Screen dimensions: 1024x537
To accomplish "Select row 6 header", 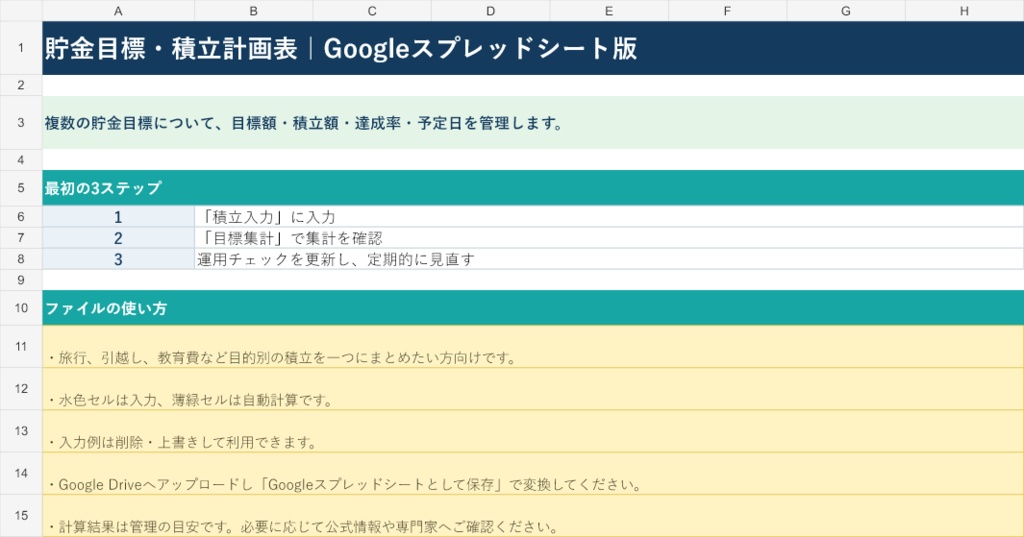I will click(x=21, y=216).
